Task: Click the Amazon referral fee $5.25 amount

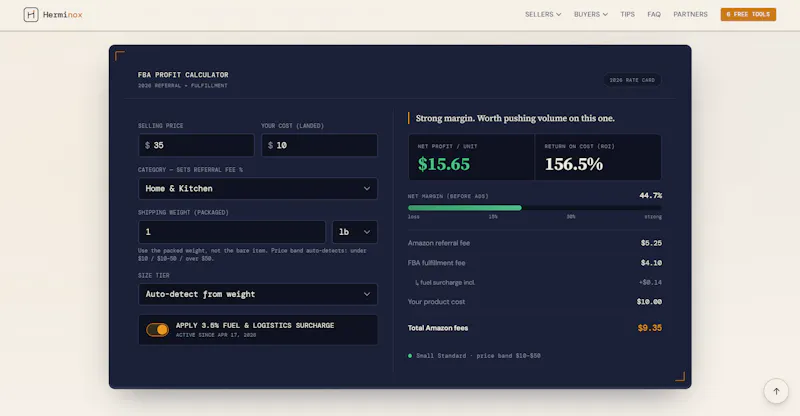Action: 651,243
